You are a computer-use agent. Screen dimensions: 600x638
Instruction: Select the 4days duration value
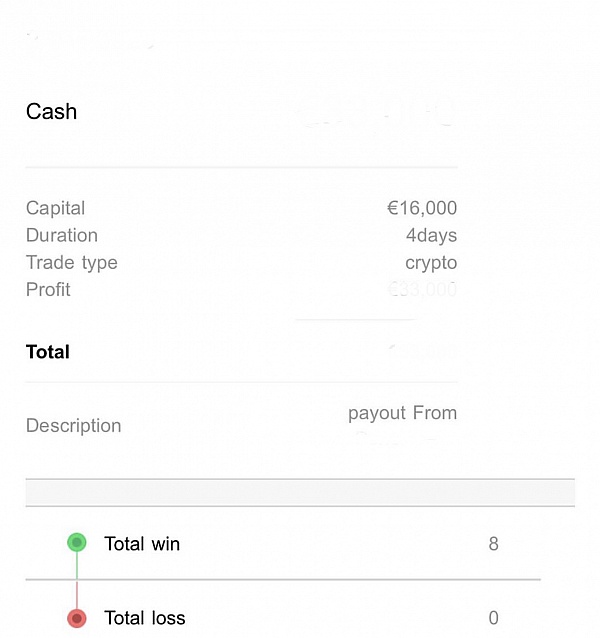431,236
